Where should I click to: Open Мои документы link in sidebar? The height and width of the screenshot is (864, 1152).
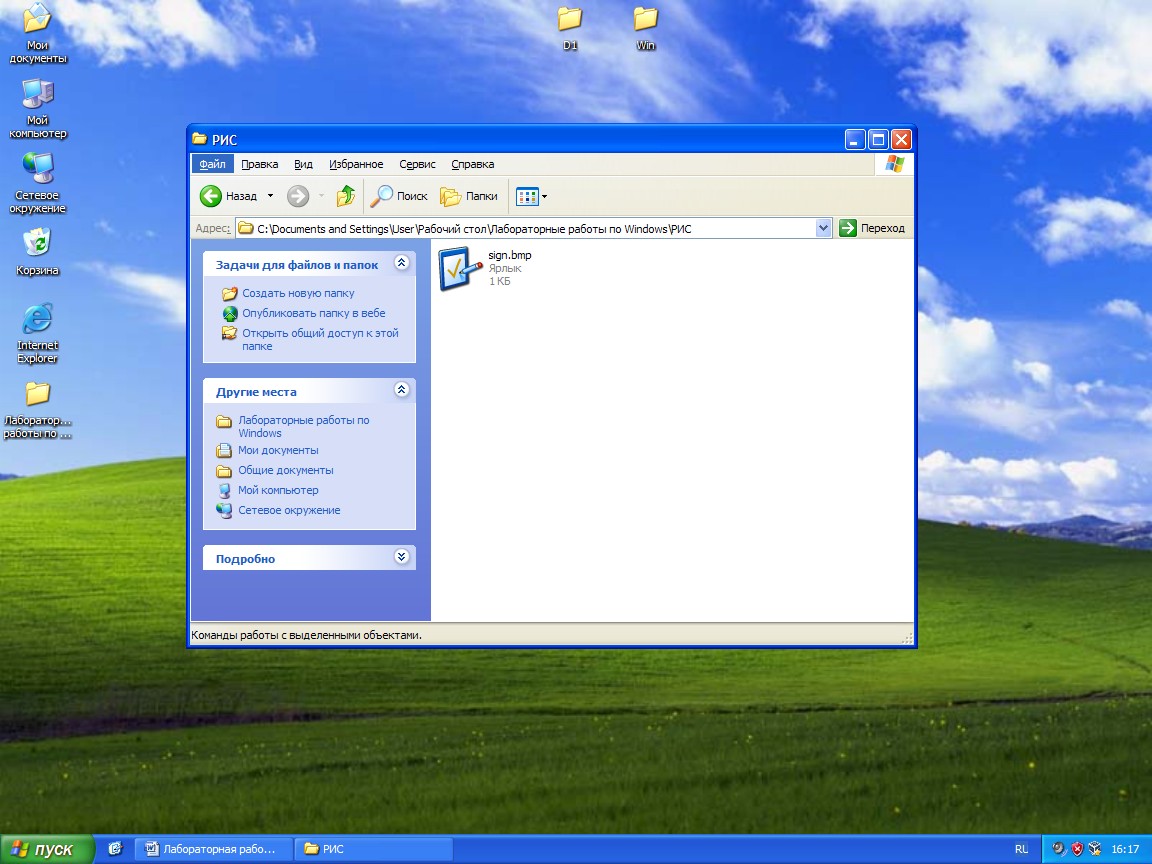pyautogui.click(x=278, y=450)
